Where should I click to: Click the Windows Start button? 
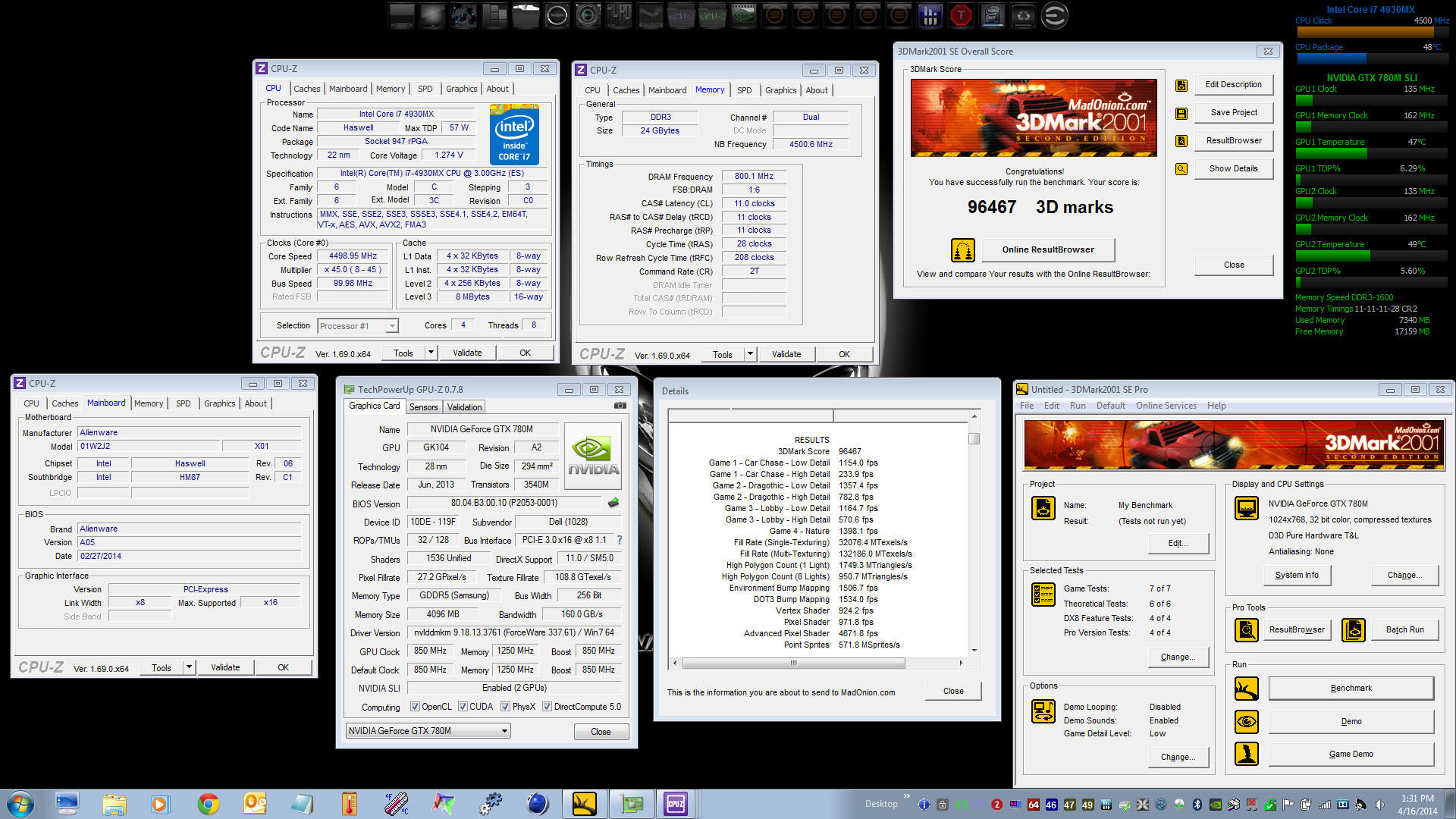[x=20, y=804]
